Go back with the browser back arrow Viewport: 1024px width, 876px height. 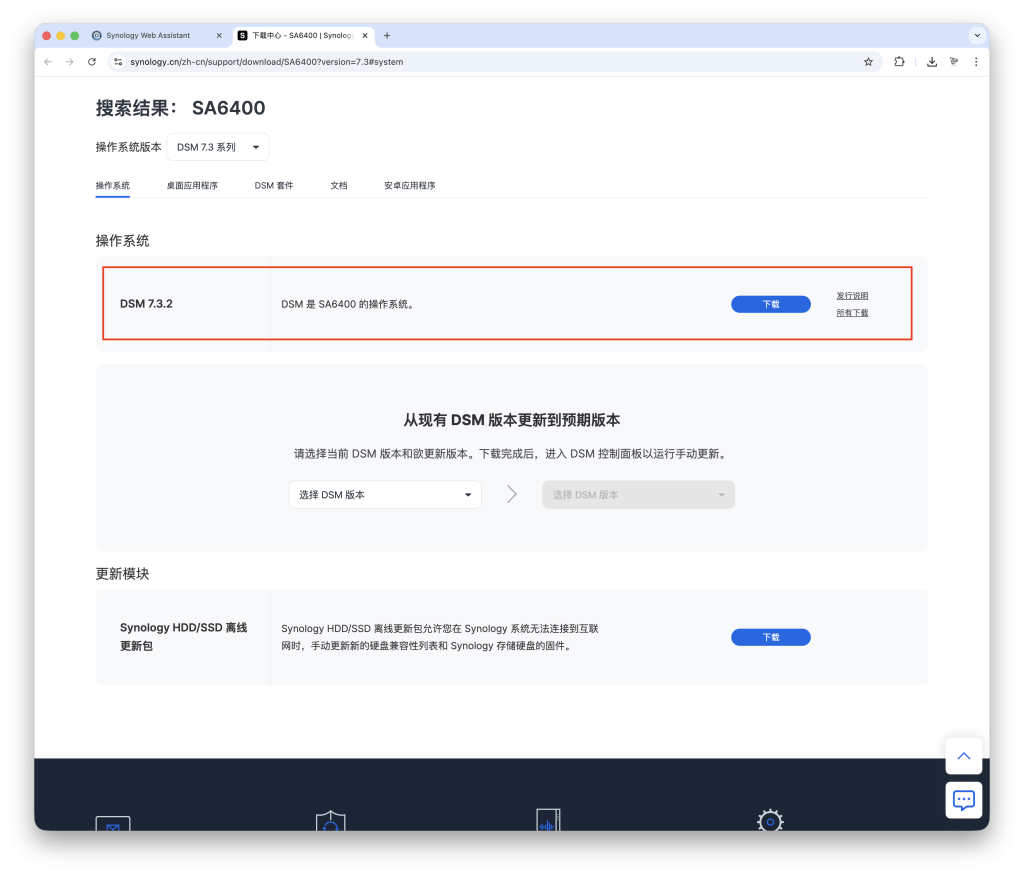pyautogui.click(x=48, y=62)
